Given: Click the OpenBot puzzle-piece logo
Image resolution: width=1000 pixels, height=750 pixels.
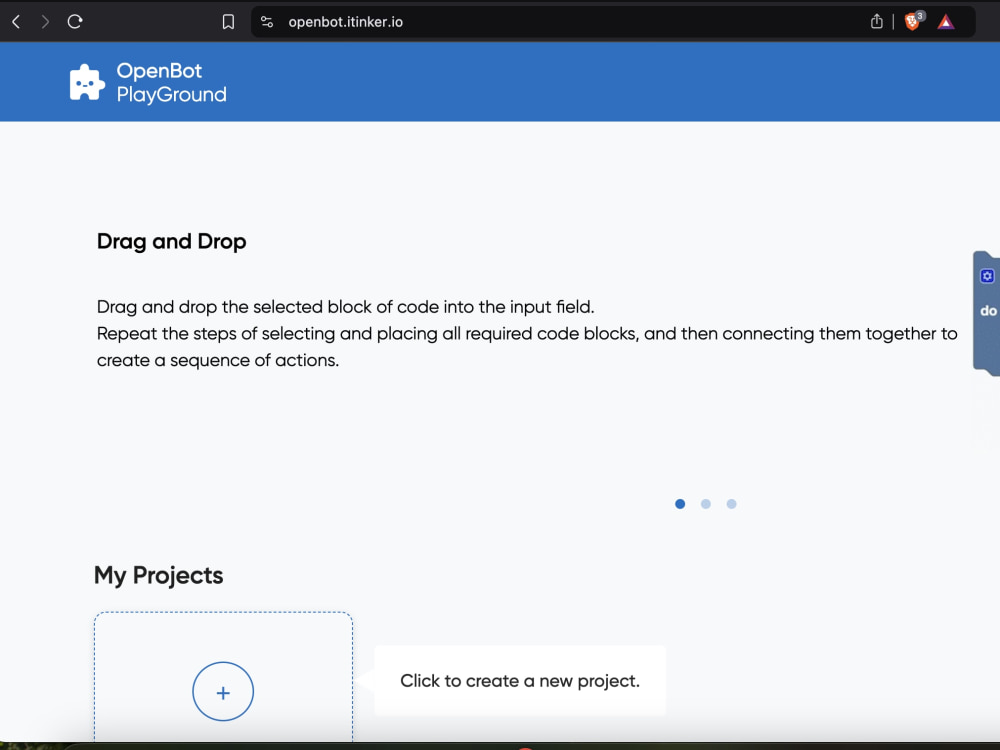Looking at the screenshot, I should click(87, 82).
